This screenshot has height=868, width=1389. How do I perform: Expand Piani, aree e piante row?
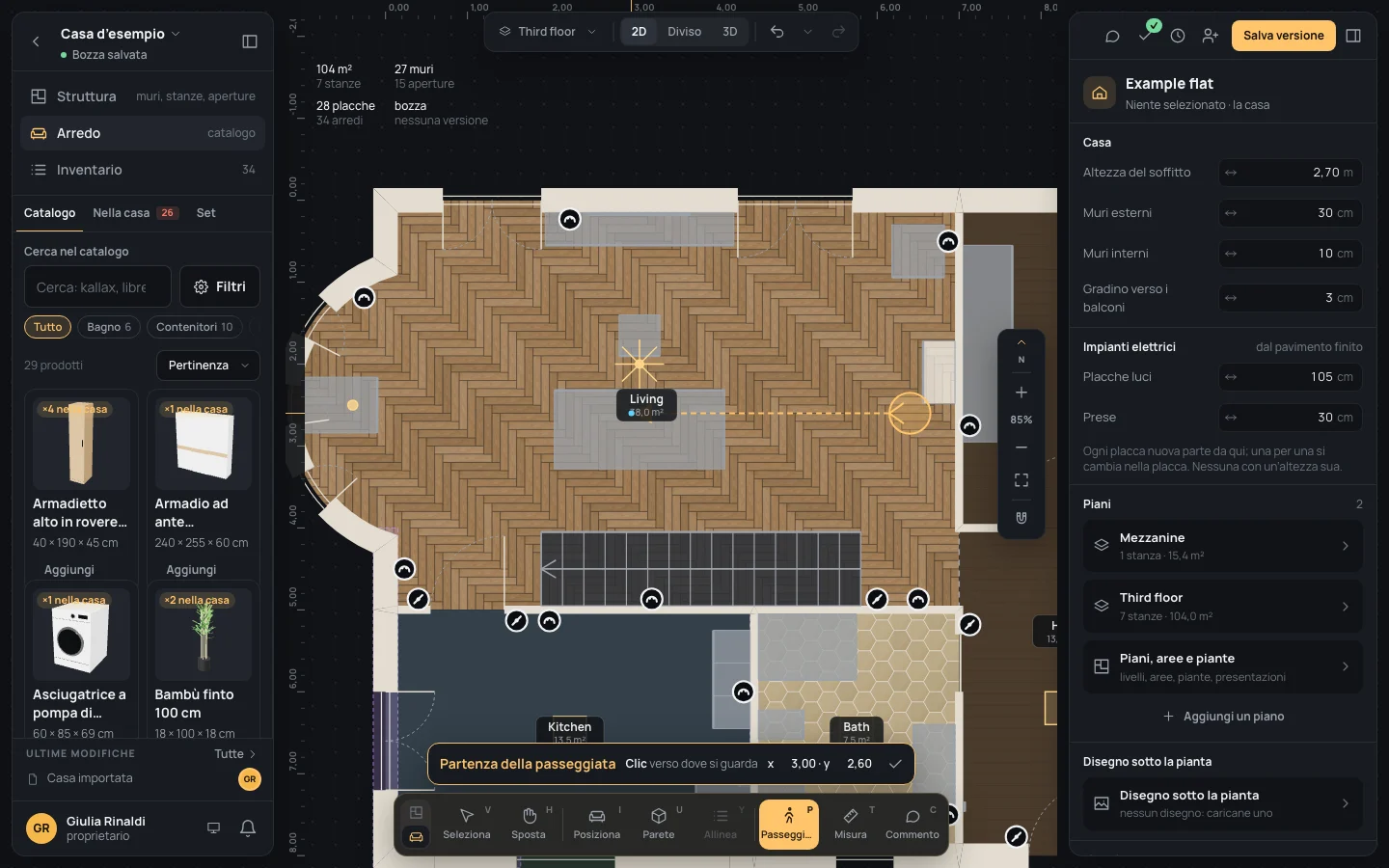(1223, 666)
